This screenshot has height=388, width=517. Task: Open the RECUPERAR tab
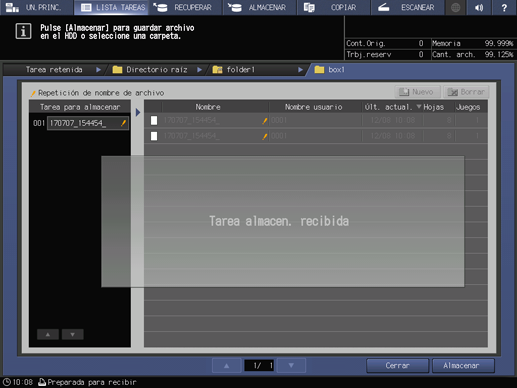point(186,7)
